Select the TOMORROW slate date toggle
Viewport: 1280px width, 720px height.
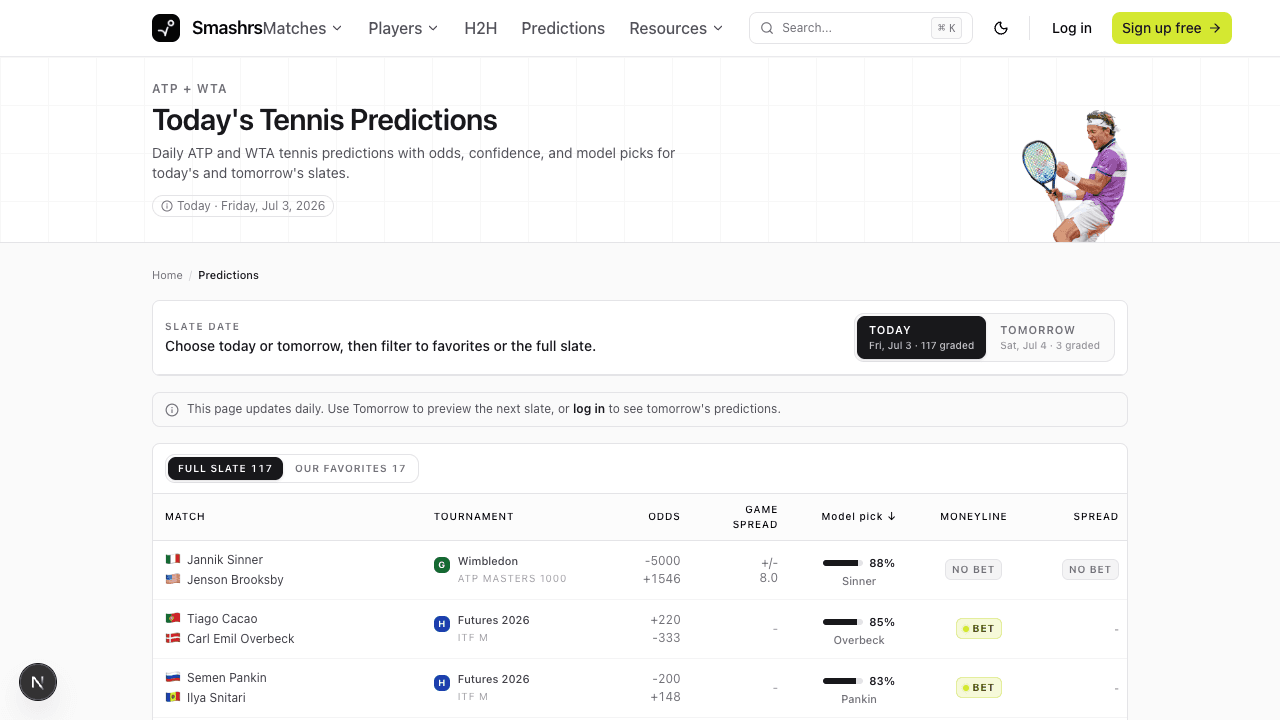point(1050,337)
